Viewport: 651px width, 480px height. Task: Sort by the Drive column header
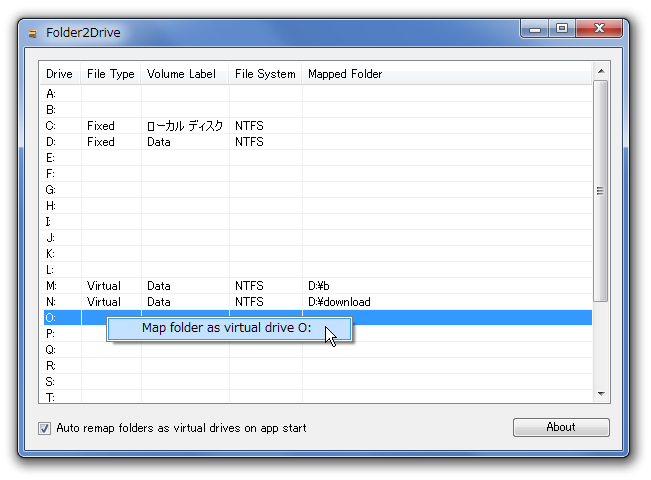tap(59, 74)
